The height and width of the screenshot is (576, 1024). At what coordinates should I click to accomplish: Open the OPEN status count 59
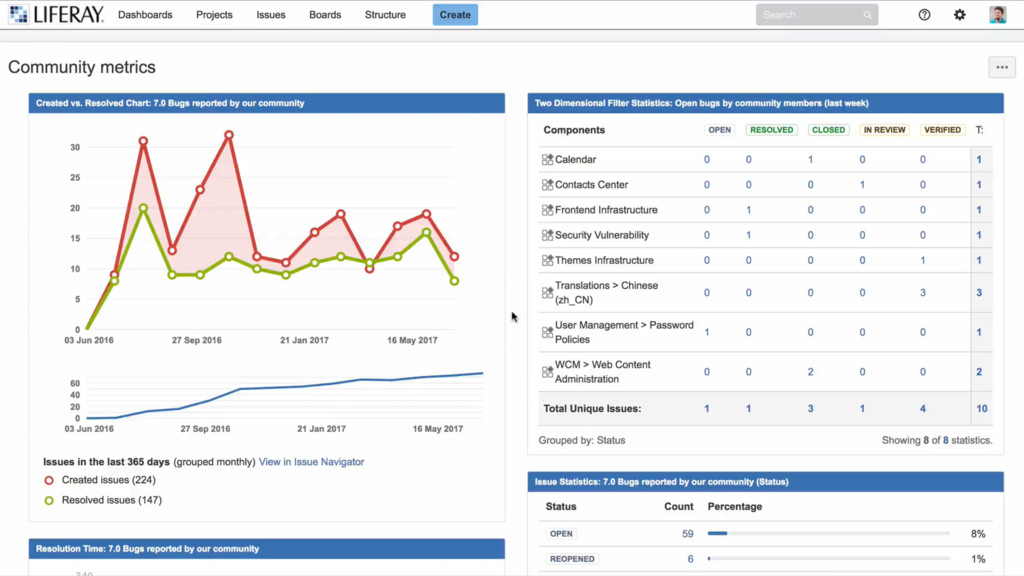pos(687,534)
